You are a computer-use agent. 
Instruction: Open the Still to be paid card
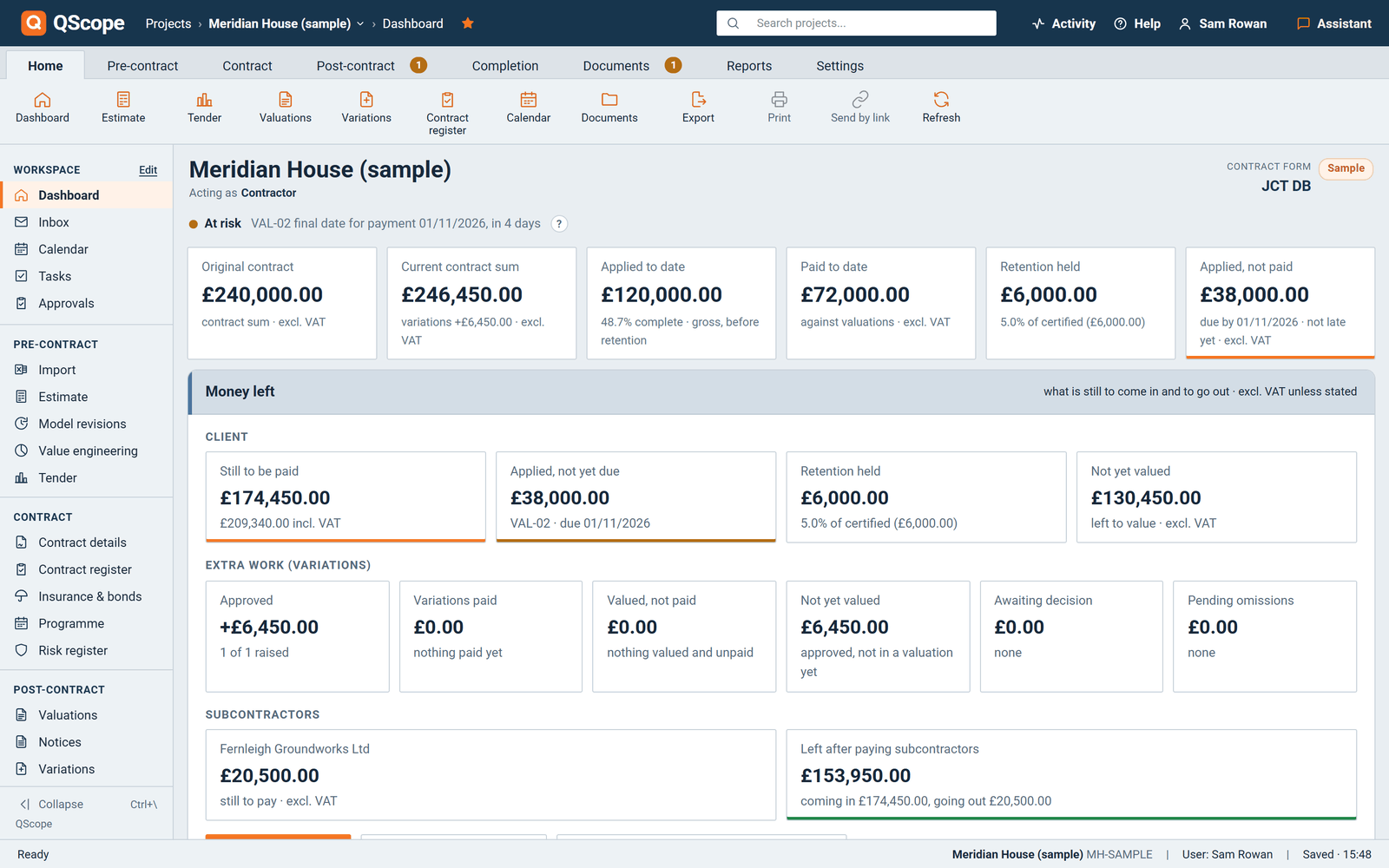point(346,496)
